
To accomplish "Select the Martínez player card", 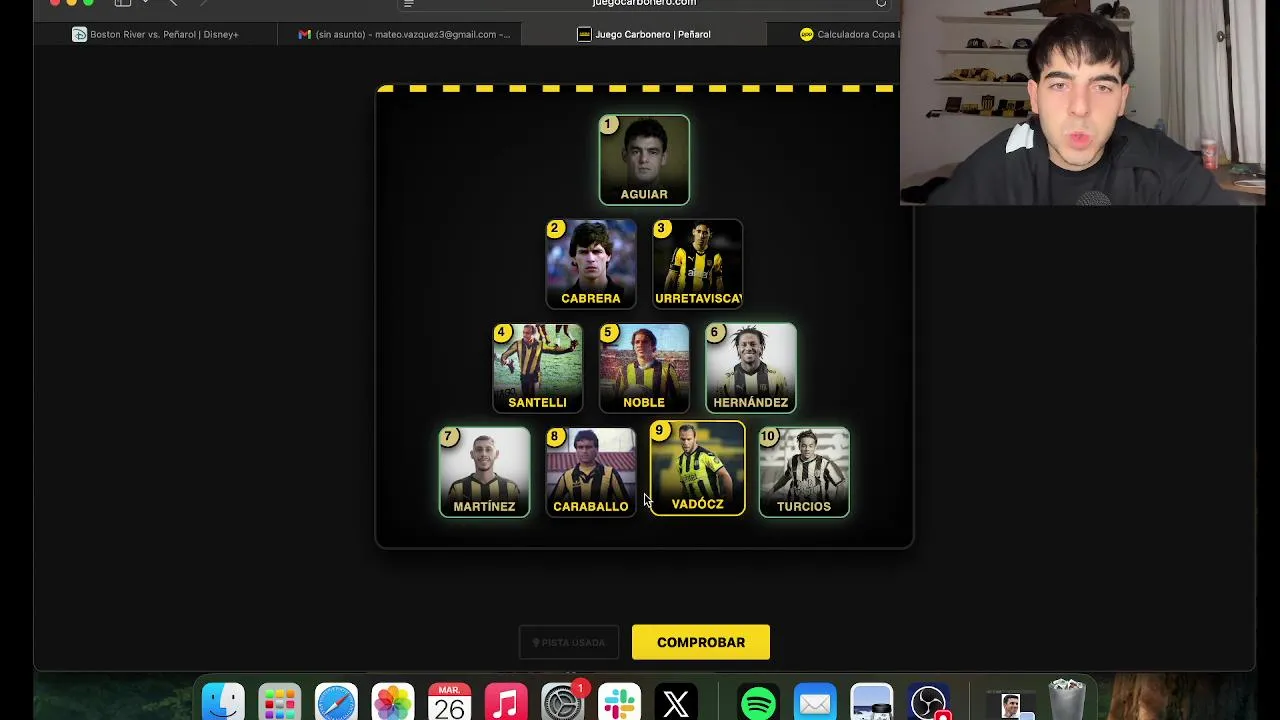I will pyautogui.click(x=484, y=472).
